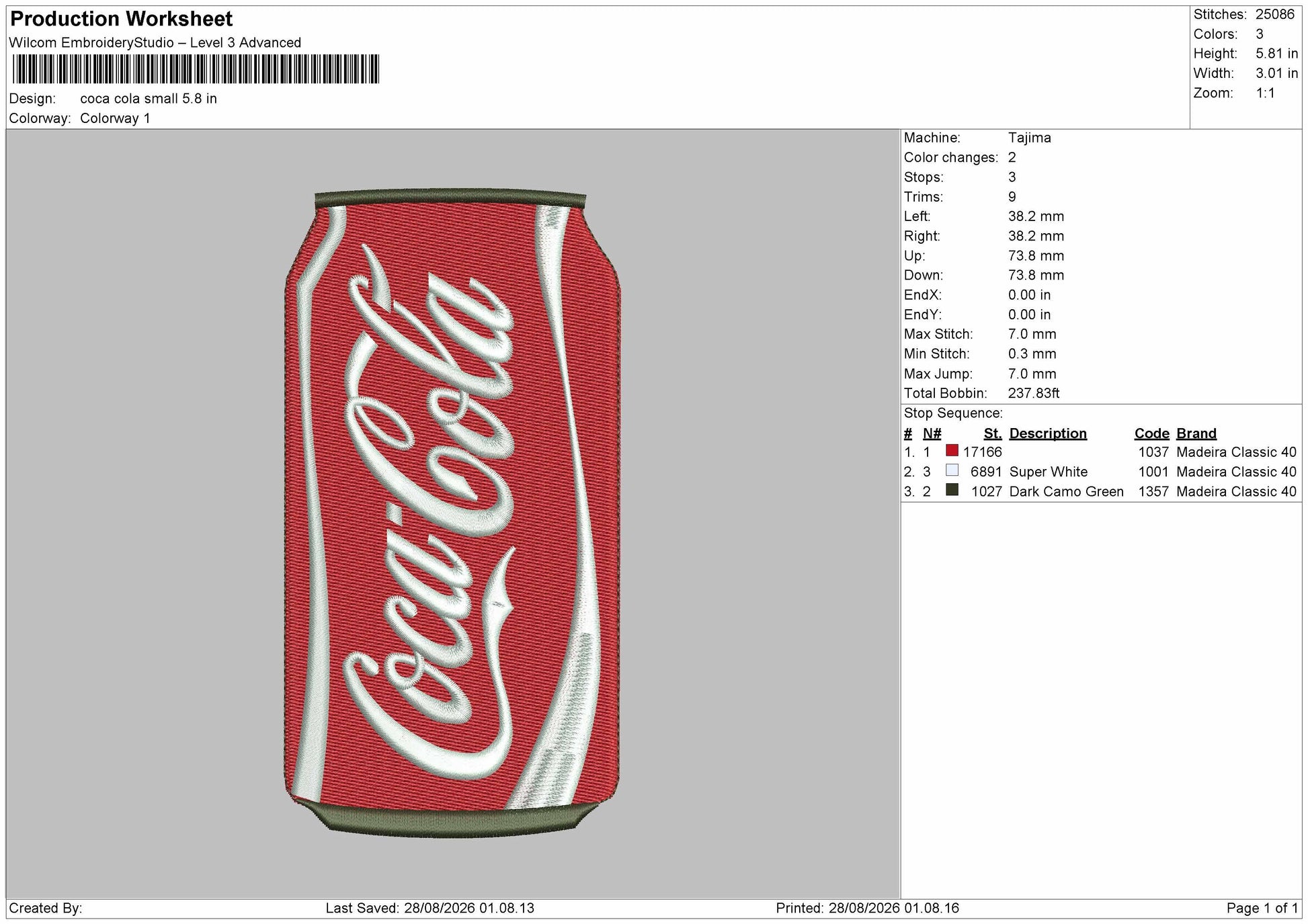Select the Left value "38.2 mm"
Image resolution: width=1308 pixels, height=924 pixels.
coord(1036,216)
